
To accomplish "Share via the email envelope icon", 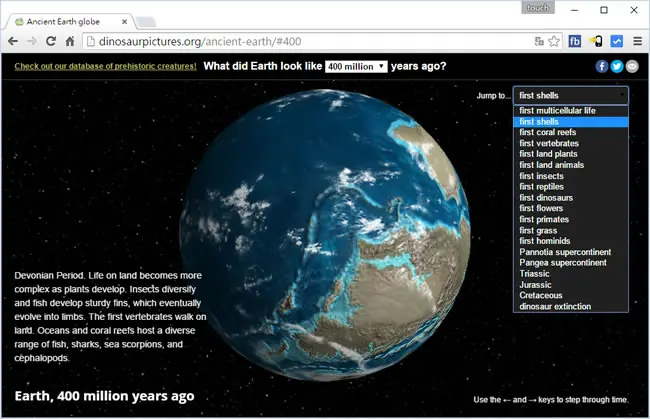I will [632, 66].
